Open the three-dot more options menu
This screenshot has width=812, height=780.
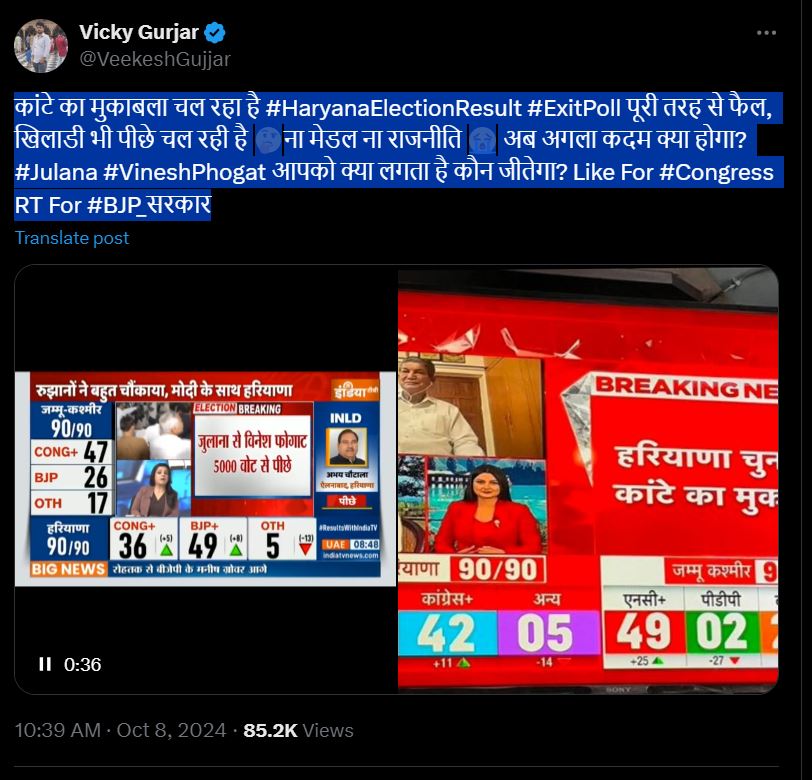click(x=766, y=33)
